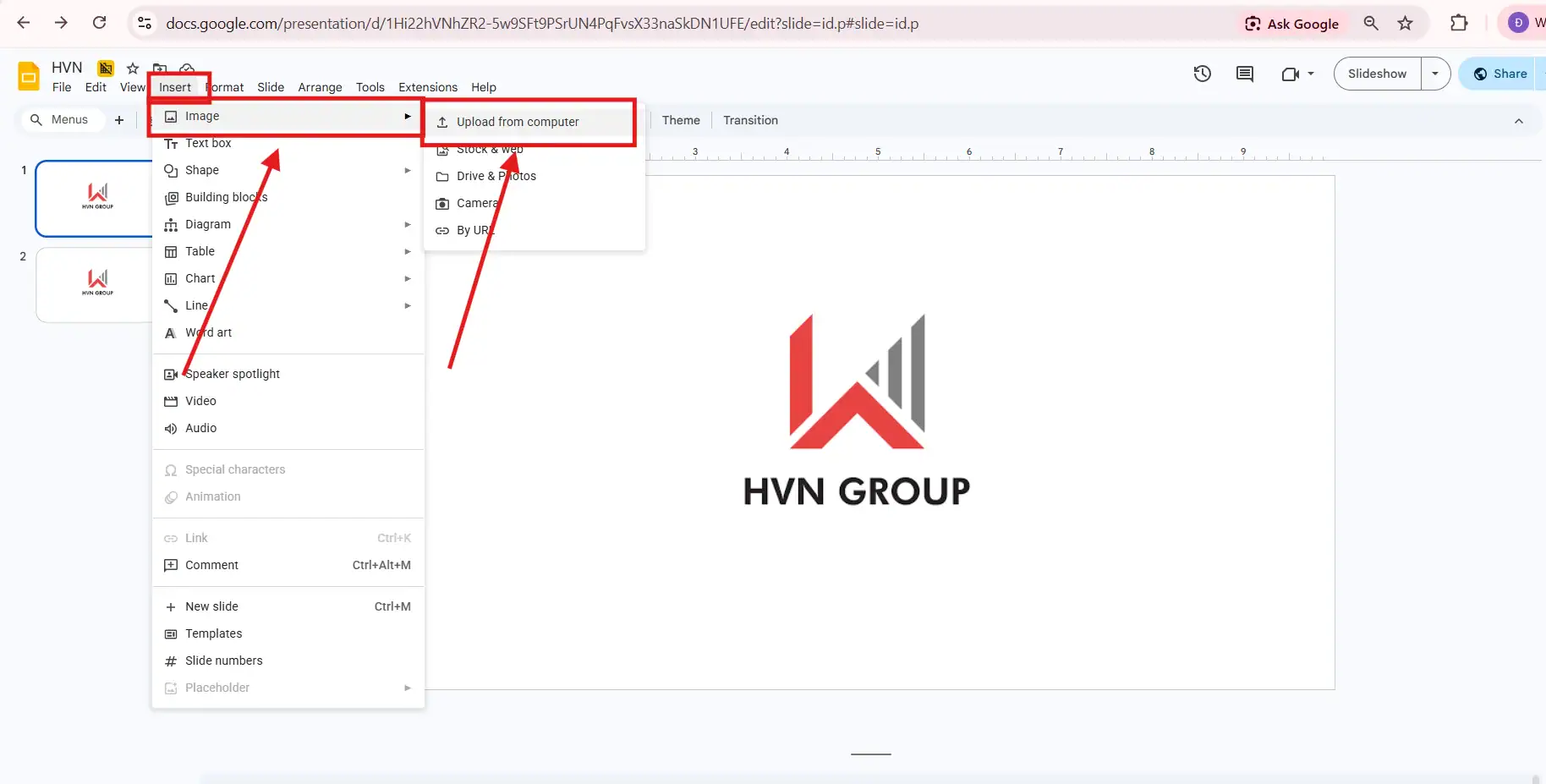Select slide 2 thumbnail
This screenshot has width=1546, height=784.
tap(95, 284)
